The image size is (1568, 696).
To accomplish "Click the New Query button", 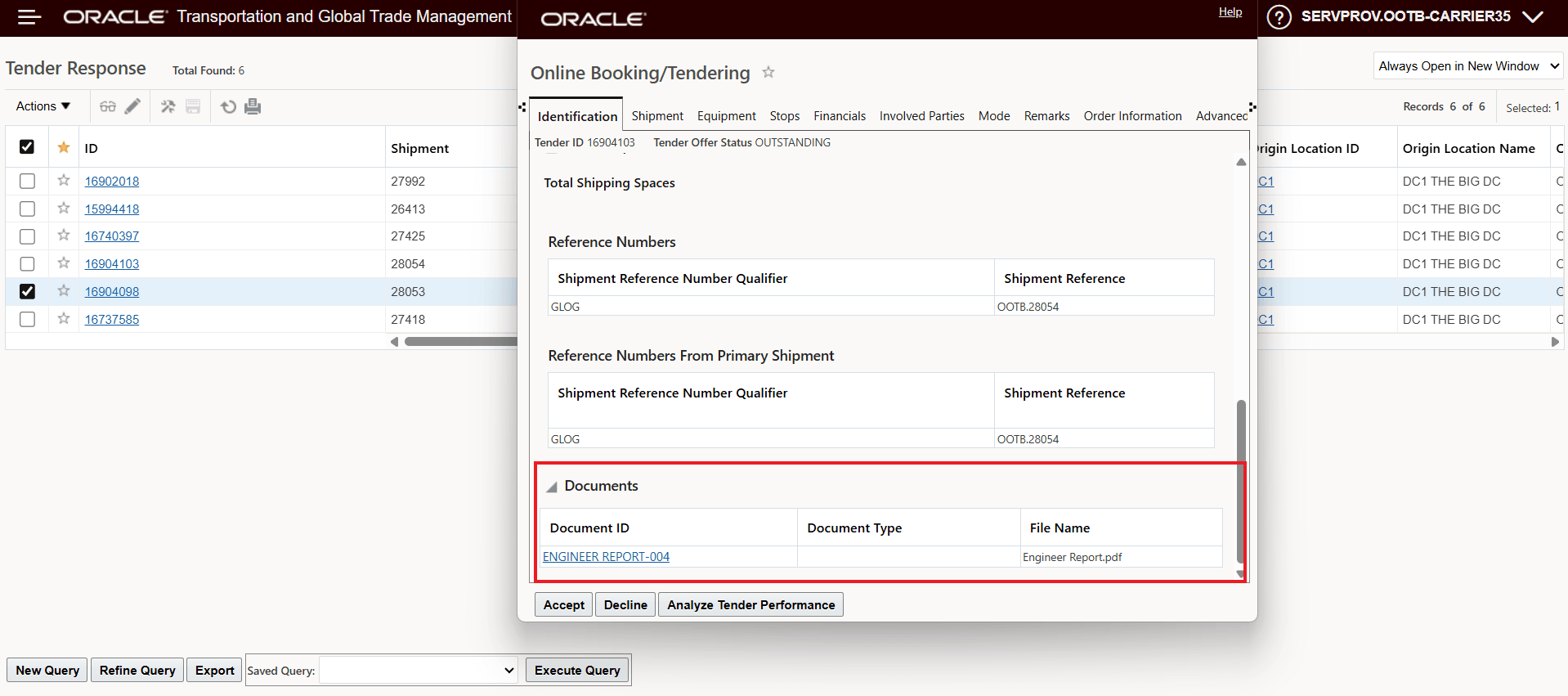I will pos(47,670).
